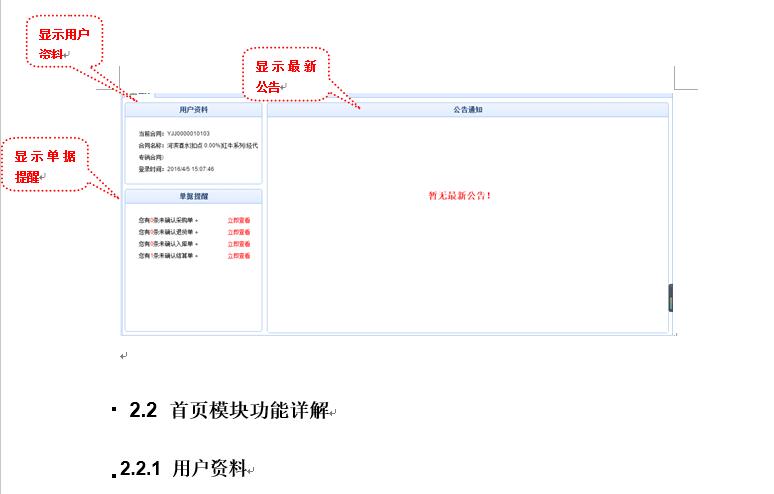Image resolution: width=774 pixels, height=494 pixels.
Task: Click the 登录时间 login time line
Action: pos(176,169)
